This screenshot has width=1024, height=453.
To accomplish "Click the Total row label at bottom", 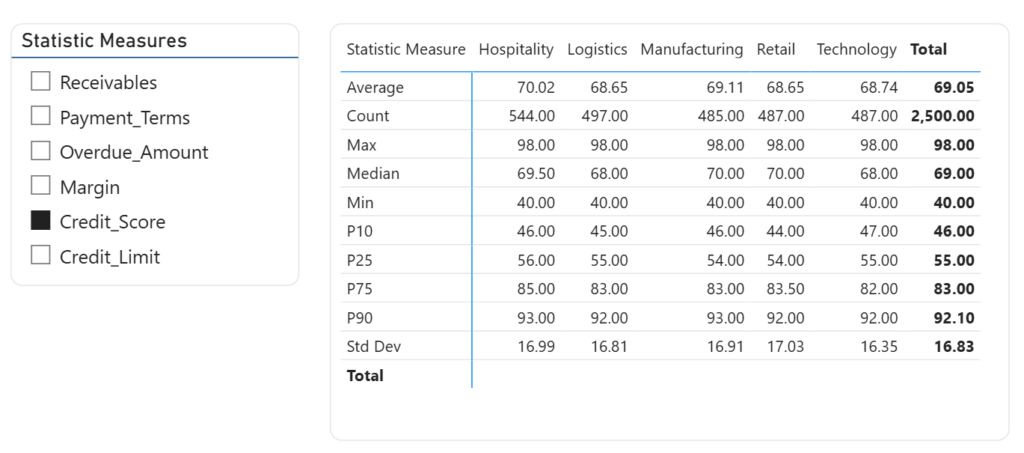I will tap(365, 376).
